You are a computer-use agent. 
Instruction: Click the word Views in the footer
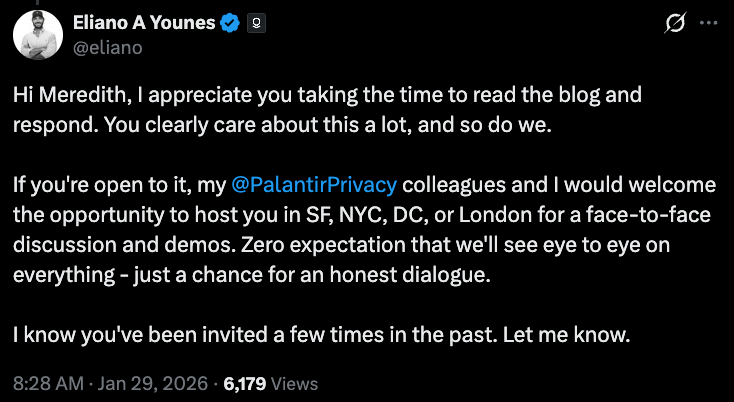(294, 383)
